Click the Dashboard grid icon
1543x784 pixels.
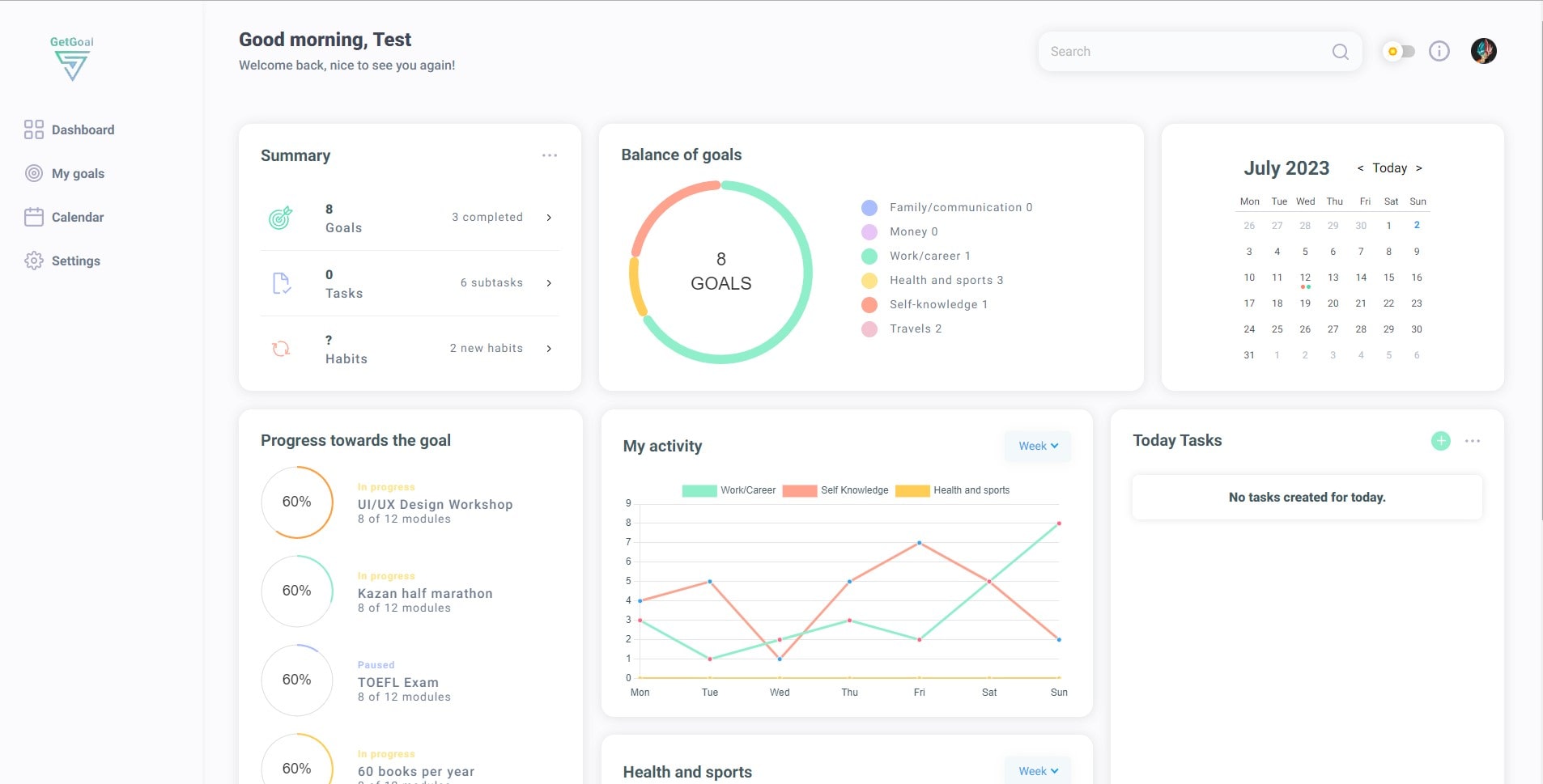coord(34,129)
